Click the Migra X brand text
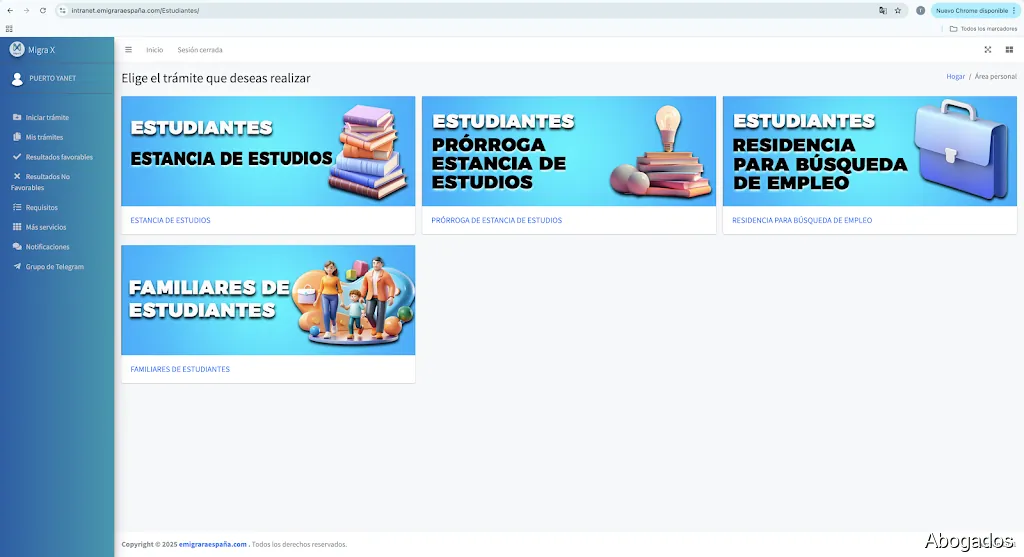The height and width of the screenshot is (557, 1024). (x=41, y=50)
